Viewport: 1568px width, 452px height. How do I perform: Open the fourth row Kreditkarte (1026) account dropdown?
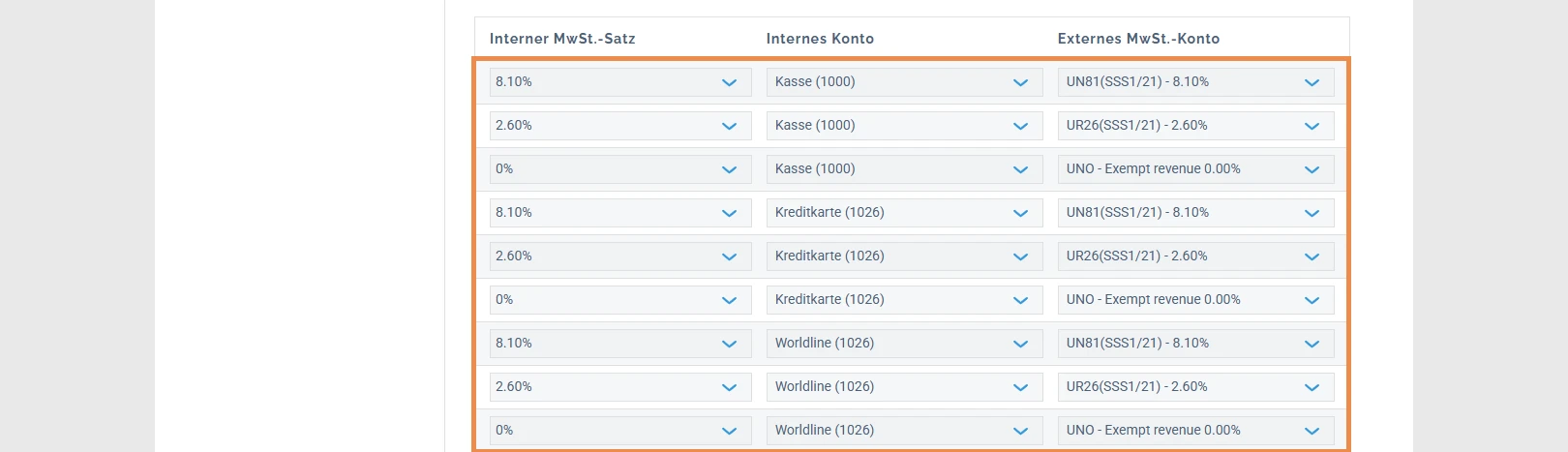(904, 213)
